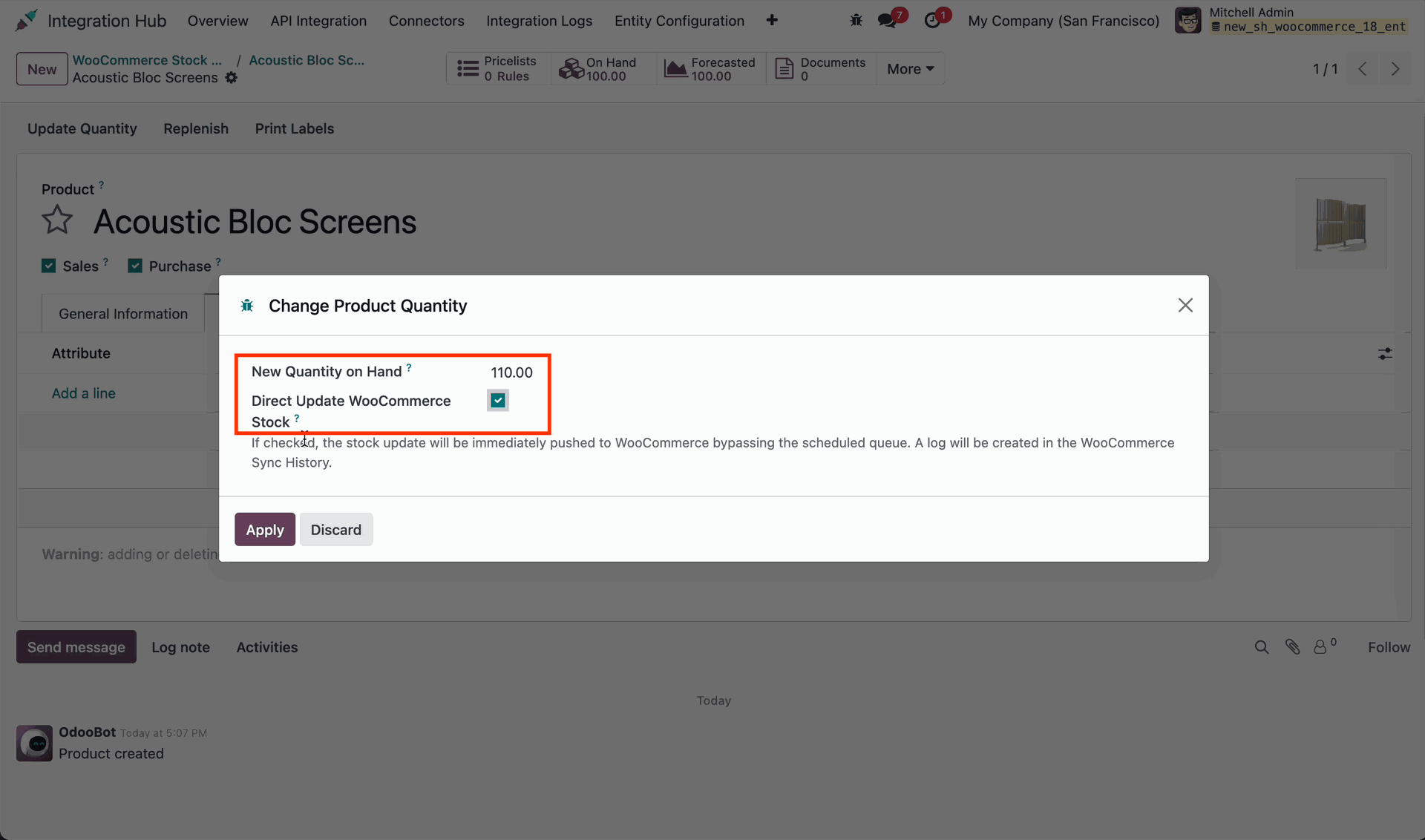Close the Change Product Quantity dialog
Viewport: 1425px width, 840px height.
point(1185,306)
